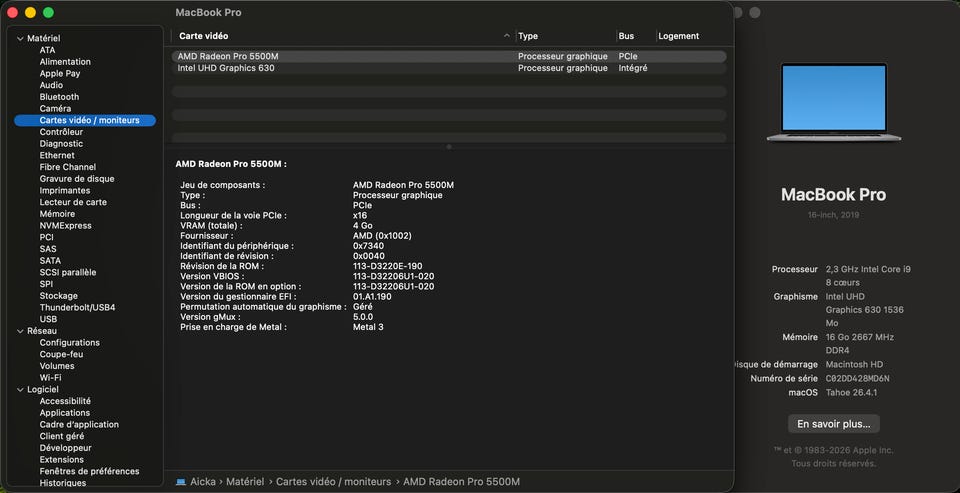
Task: Click the VRAM value 4 Go
Action: [x=362, y=225]
